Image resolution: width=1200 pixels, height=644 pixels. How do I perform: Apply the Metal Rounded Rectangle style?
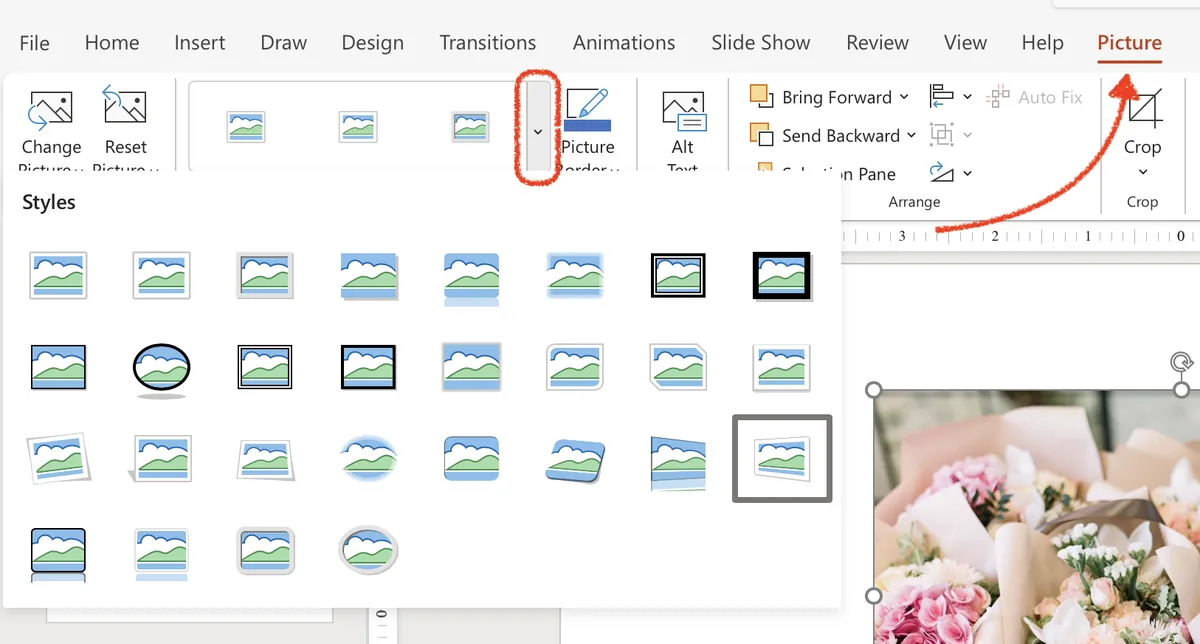tap(265, 550)
